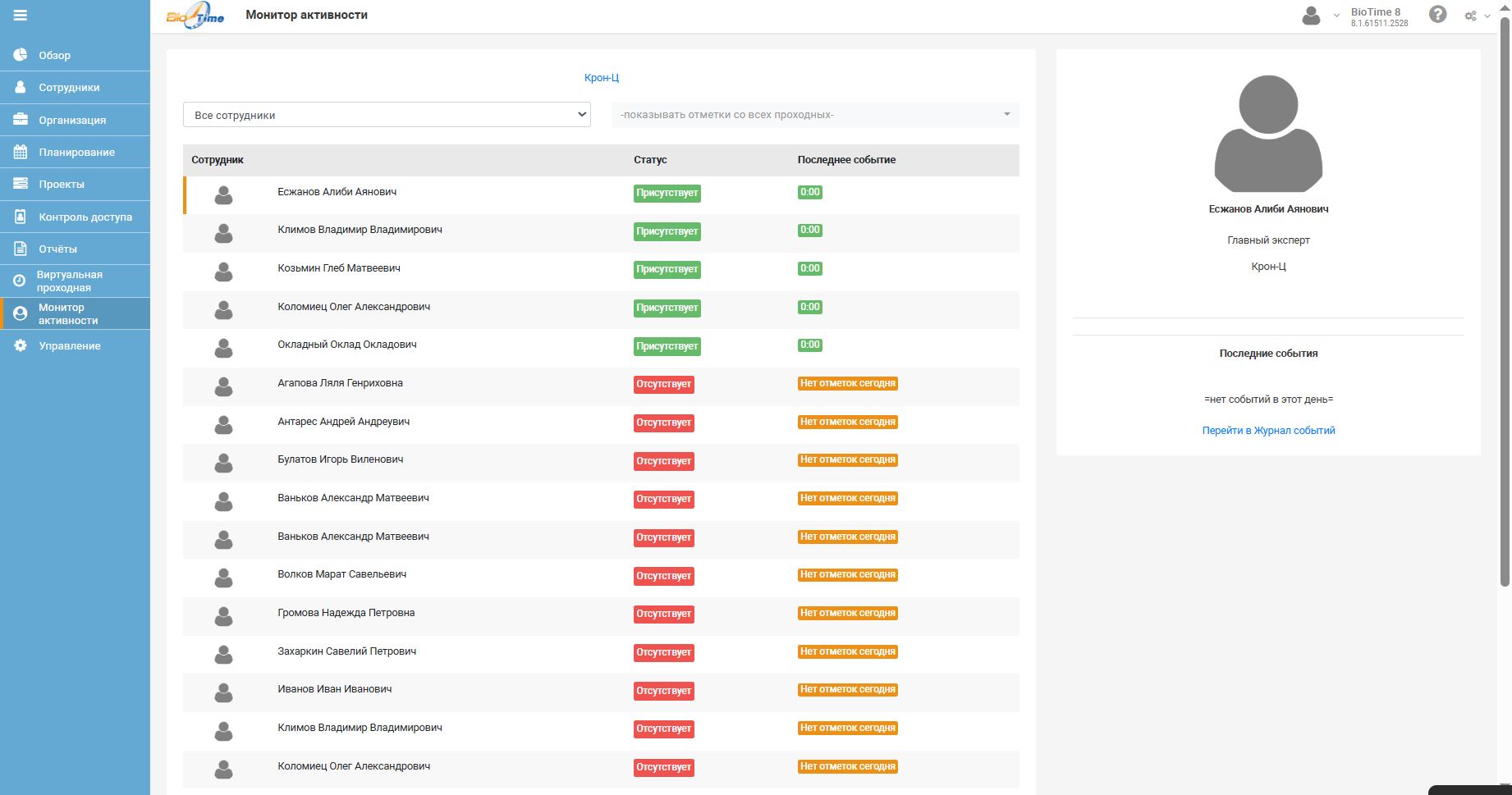Click the Крон-Ц link above filters
1512x795 pixels.
(x=602, y=77)
